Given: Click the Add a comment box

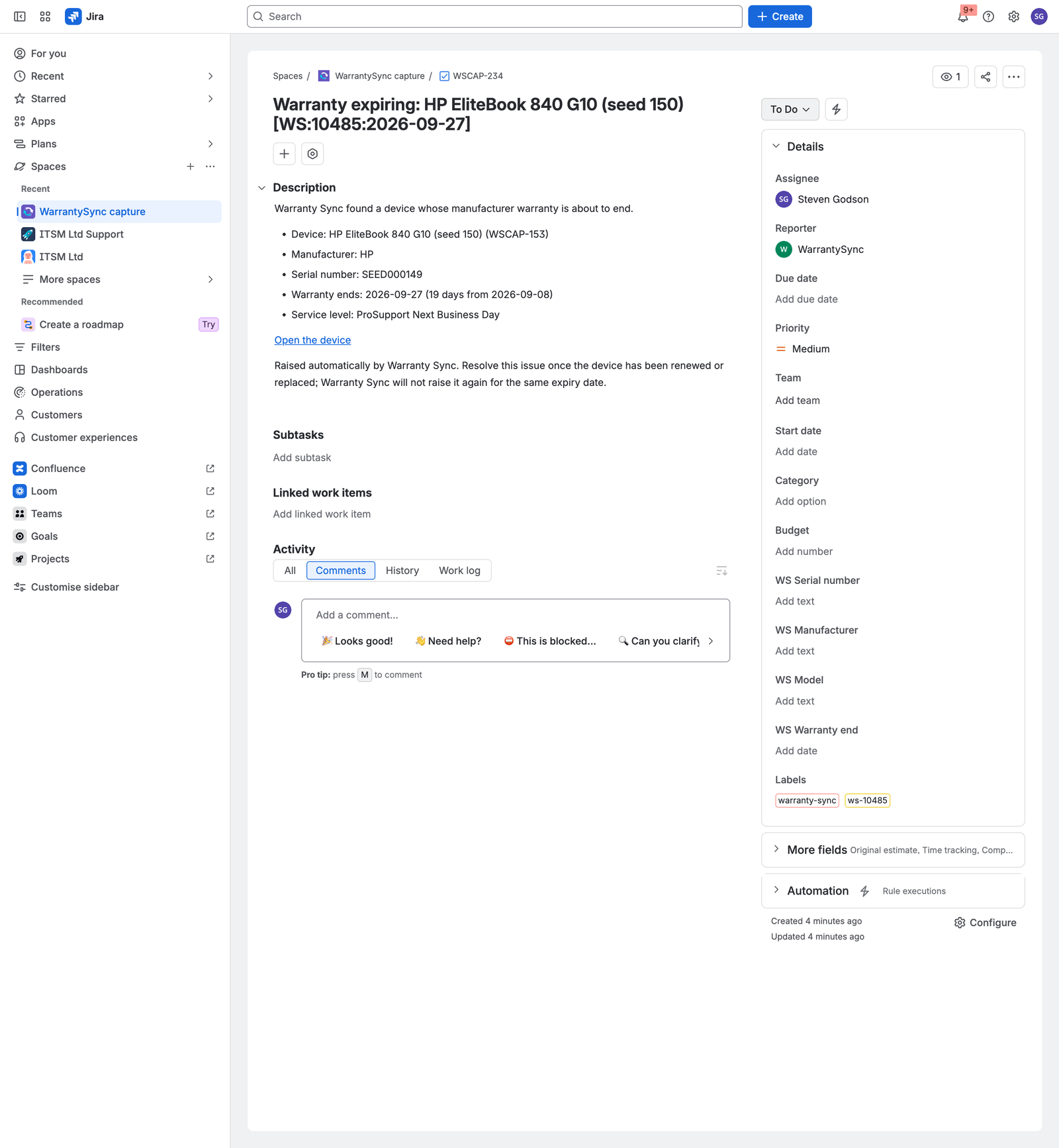Looking at the screenshot, I should 515,615.
